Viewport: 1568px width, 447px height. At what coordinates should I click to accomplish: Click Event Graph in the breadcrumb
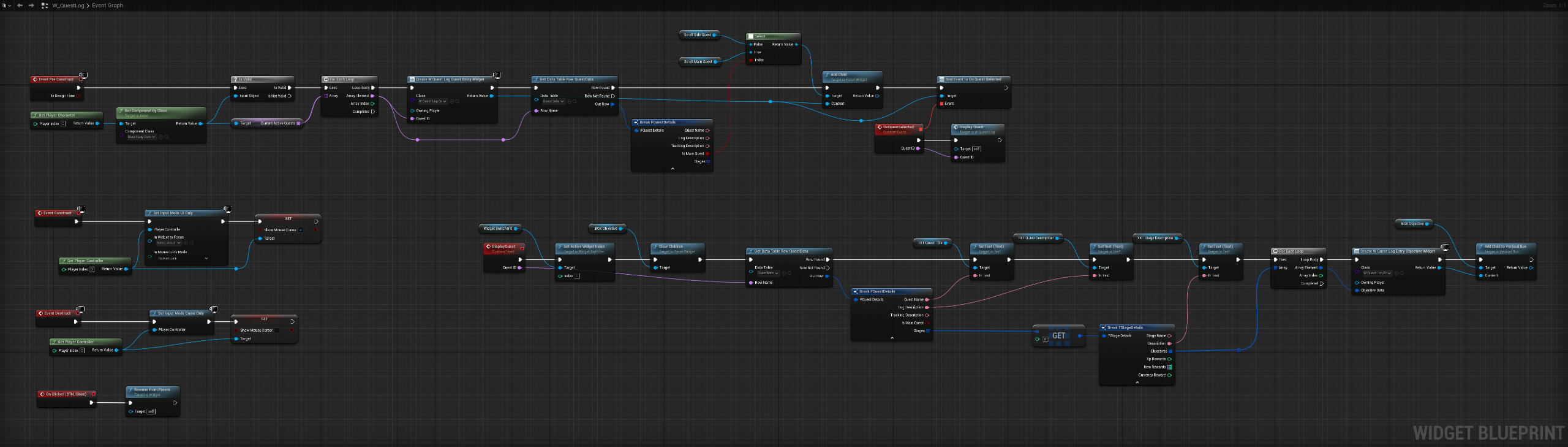click(107, 6)
